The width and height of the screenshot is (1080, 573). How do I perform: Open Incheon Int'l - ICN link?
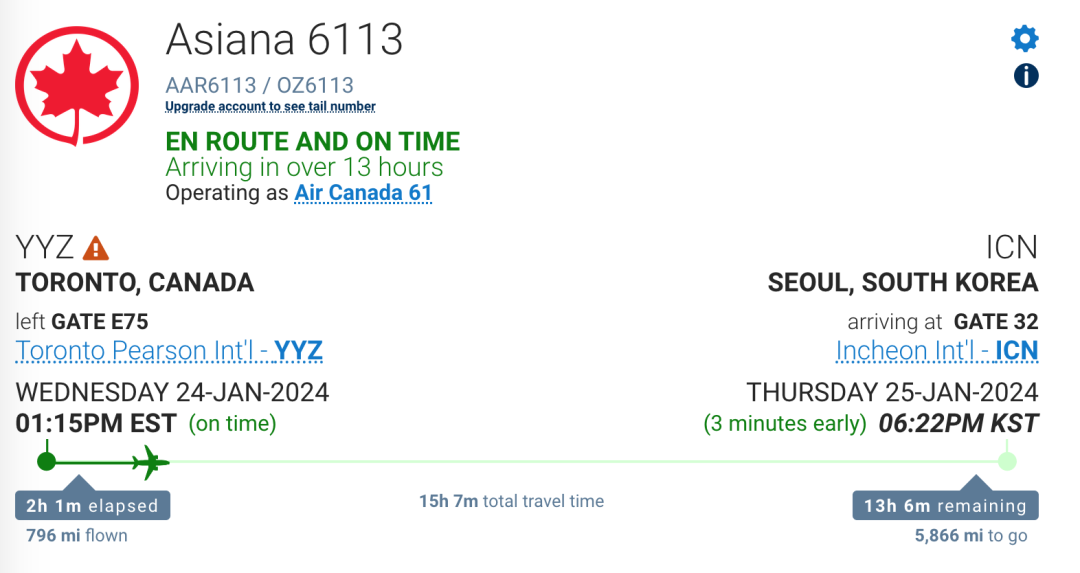point(937,351)
